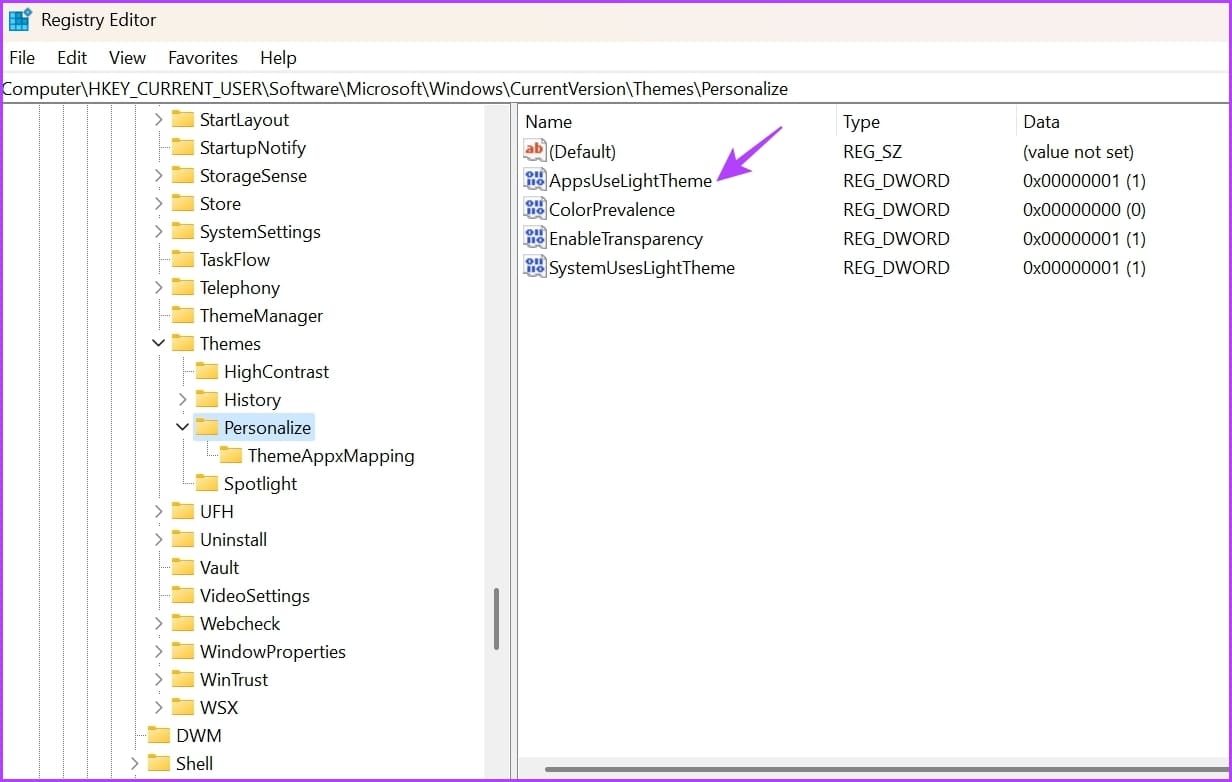Image resolution: width=1232 pixels, height=782 pixels.
Task: Click the Uninstall folder icon
Action: point(183,539)
